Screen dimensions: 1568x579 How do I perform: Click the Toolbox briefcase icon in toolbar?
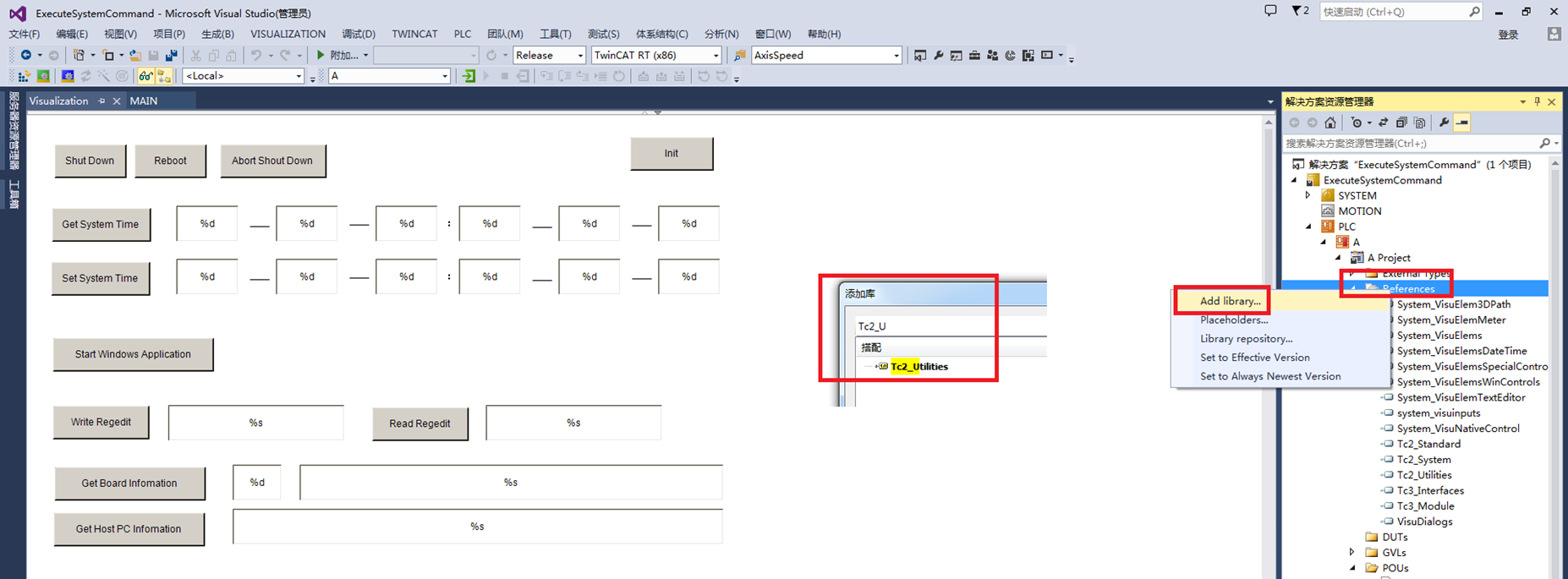point(974,55)
